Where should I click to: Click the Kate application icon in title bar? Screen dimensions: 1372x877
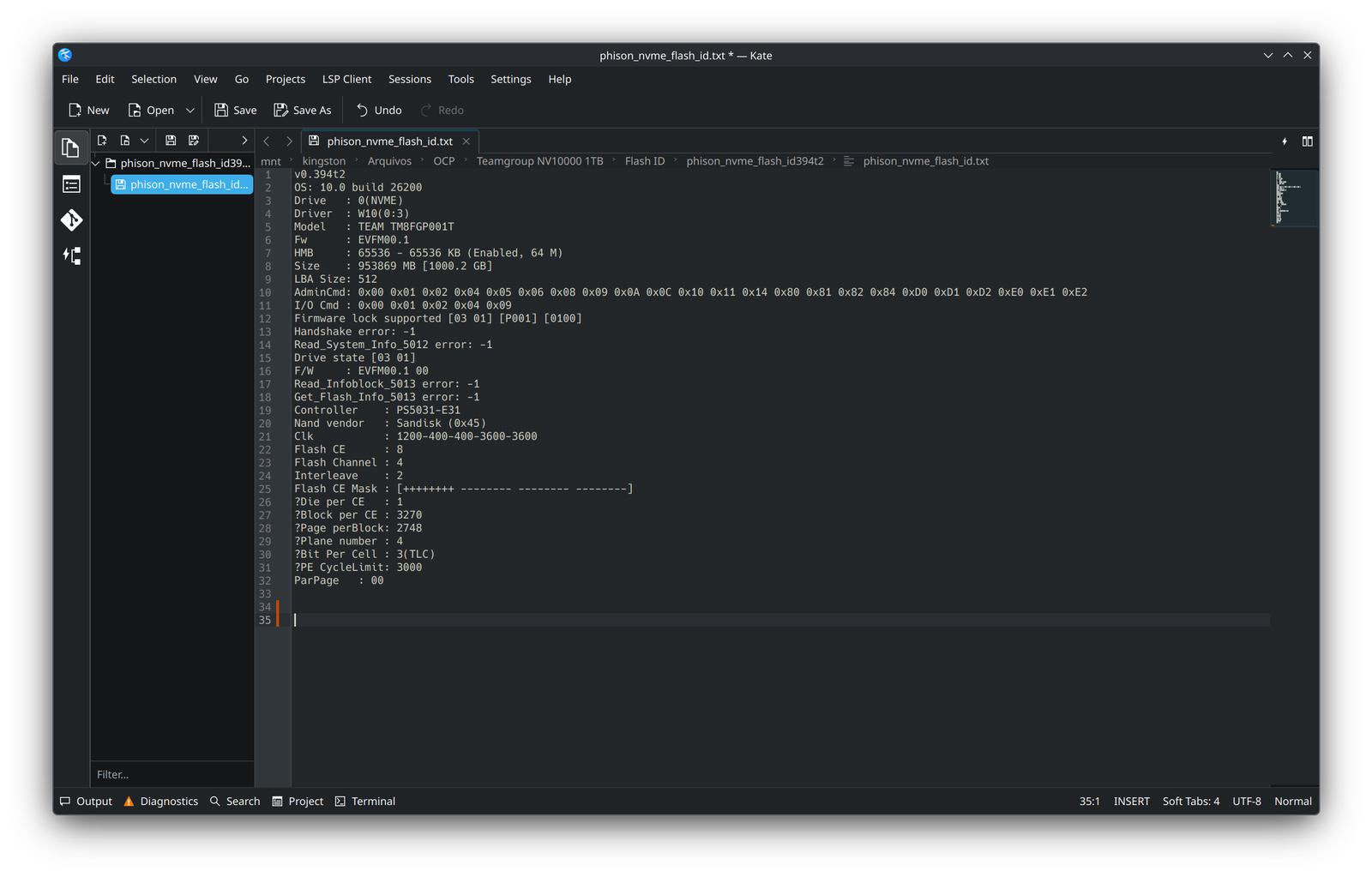(65, 55)
